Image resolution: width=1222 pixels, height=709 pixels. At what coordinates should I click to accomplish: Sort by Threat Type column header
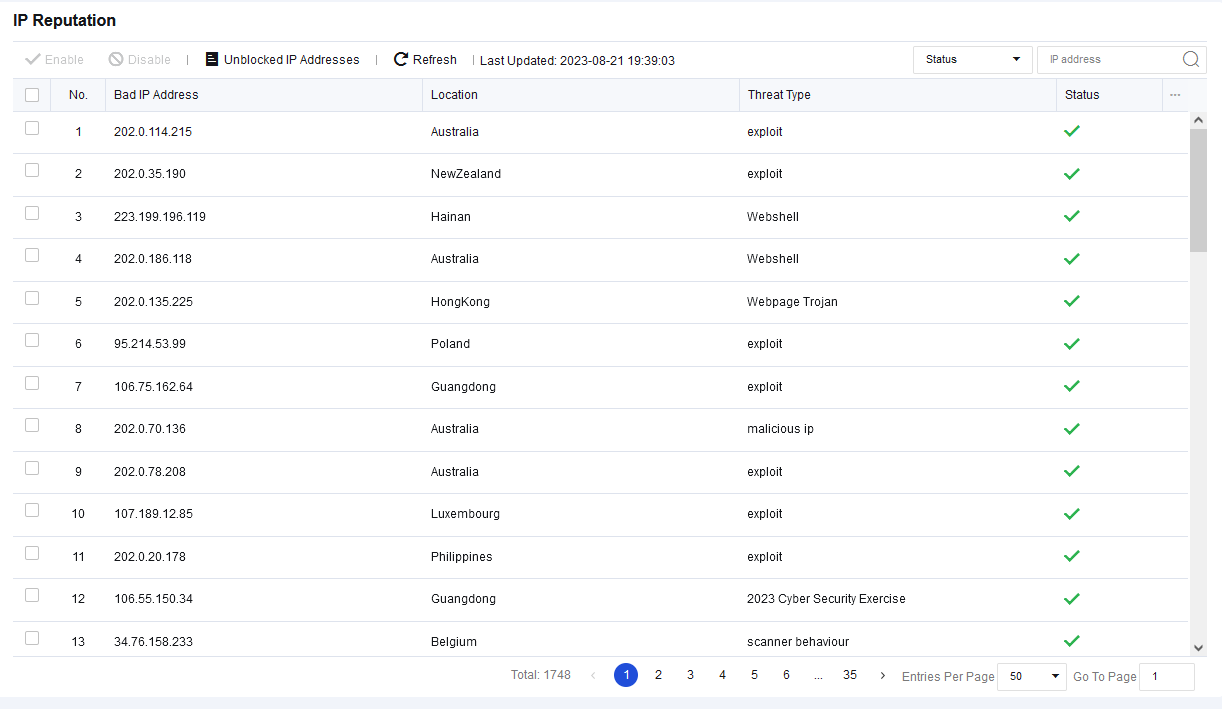click(778, 95)
